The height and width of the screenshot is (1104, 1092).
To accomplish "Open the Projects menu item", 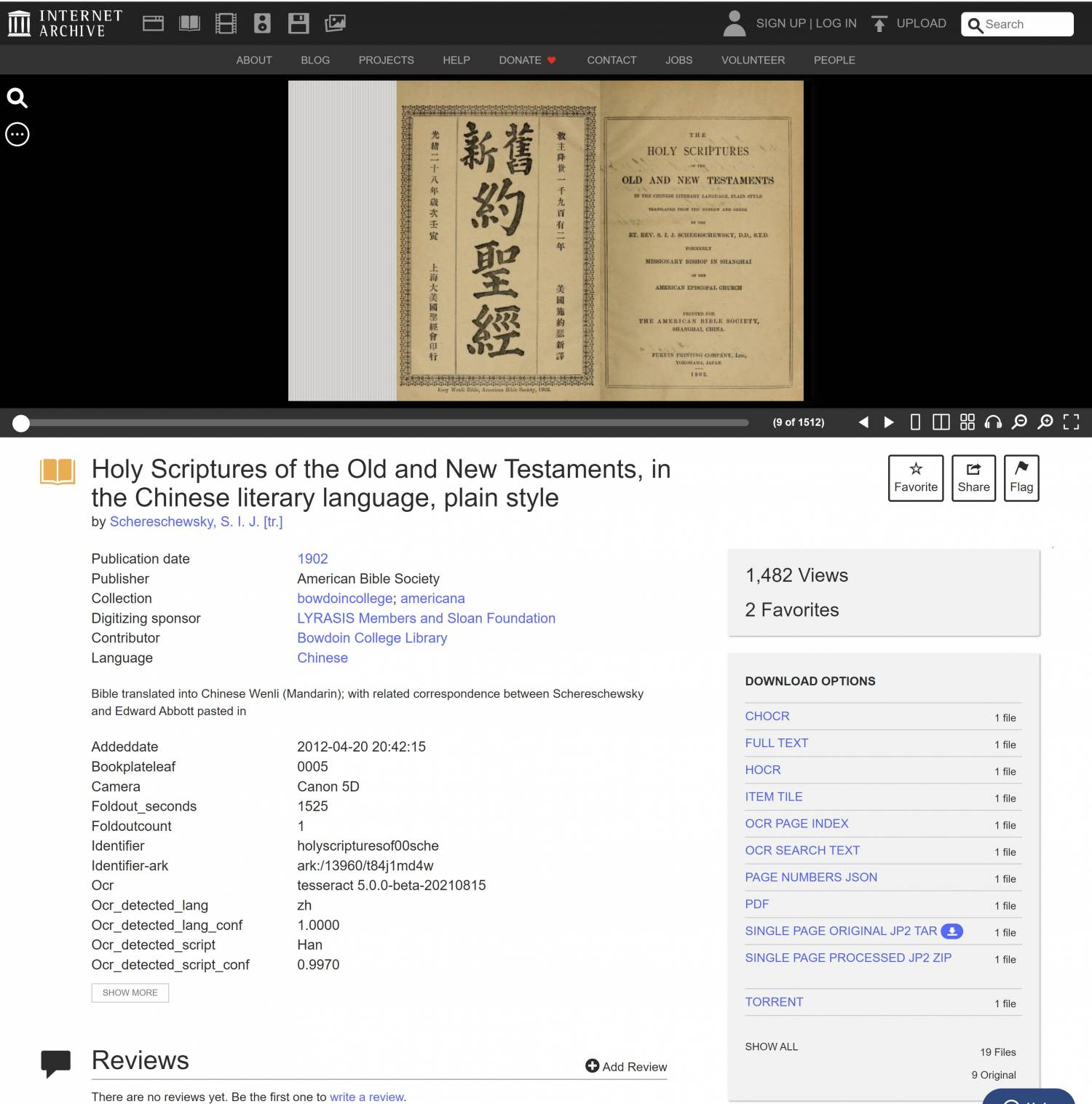I will coord(386,60).
